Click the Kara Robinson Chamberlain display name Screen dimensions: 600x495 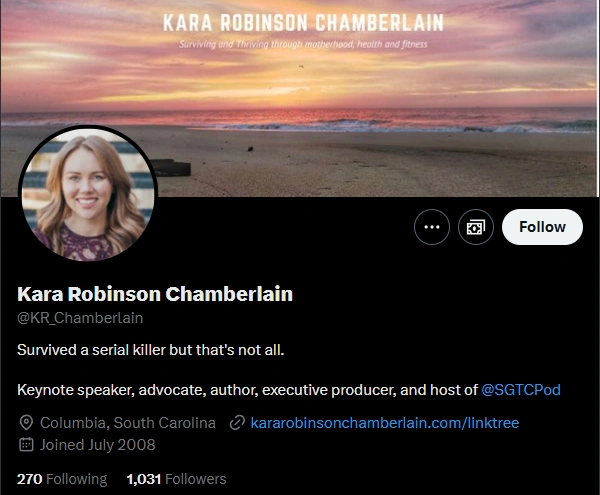click(155, 294)
